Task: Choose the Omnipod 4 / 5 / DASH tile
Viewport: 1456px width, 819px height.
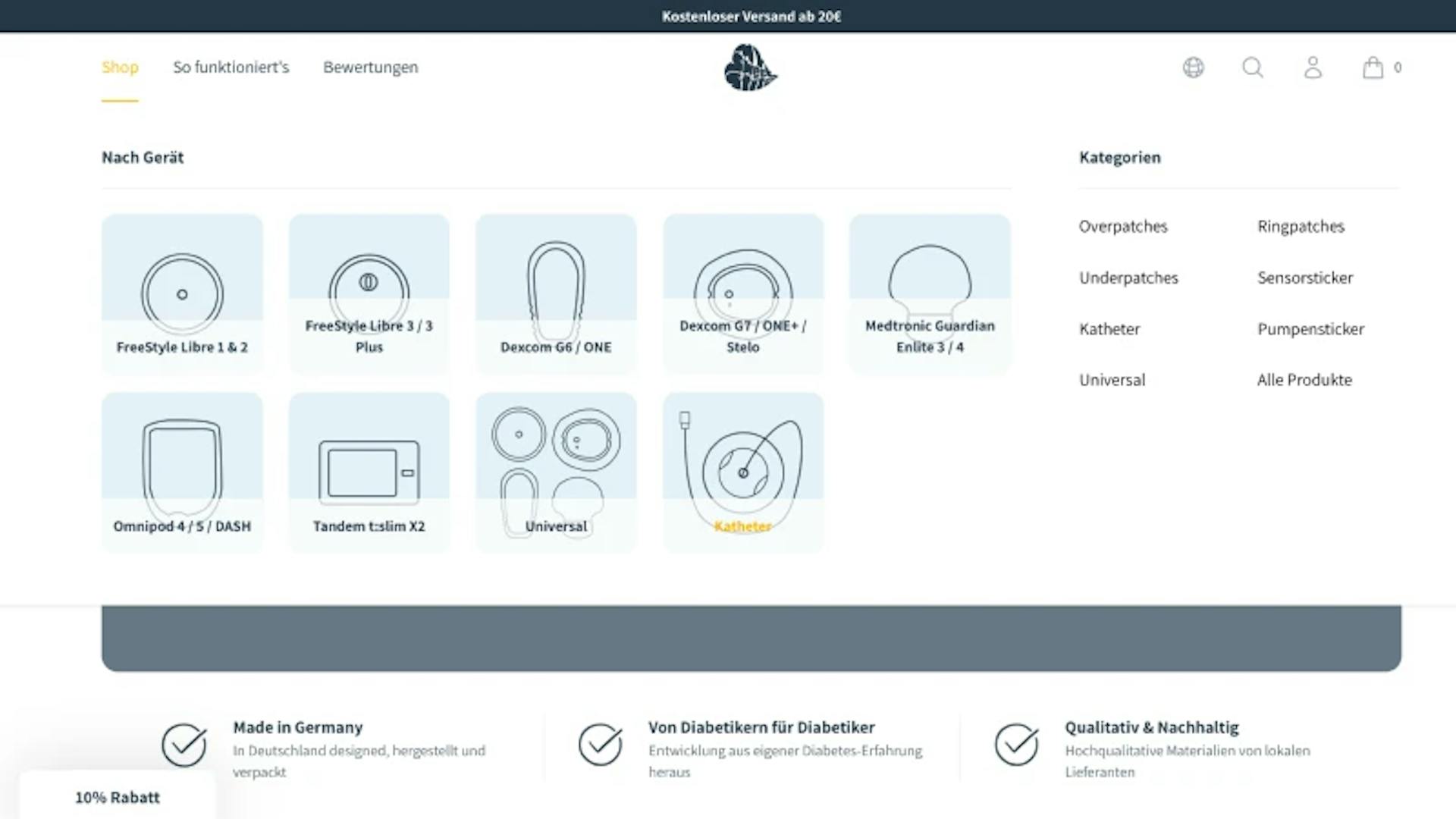Action: (182, 472)
